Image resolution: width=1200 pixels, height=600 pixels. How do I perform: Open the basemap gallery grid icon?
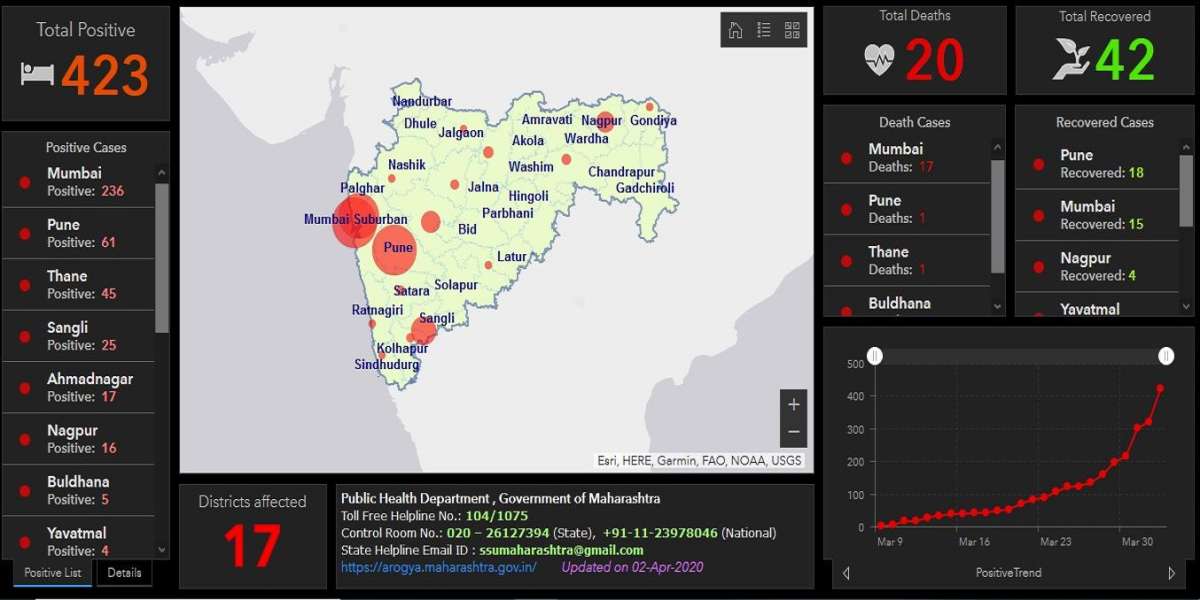point(792,30)
